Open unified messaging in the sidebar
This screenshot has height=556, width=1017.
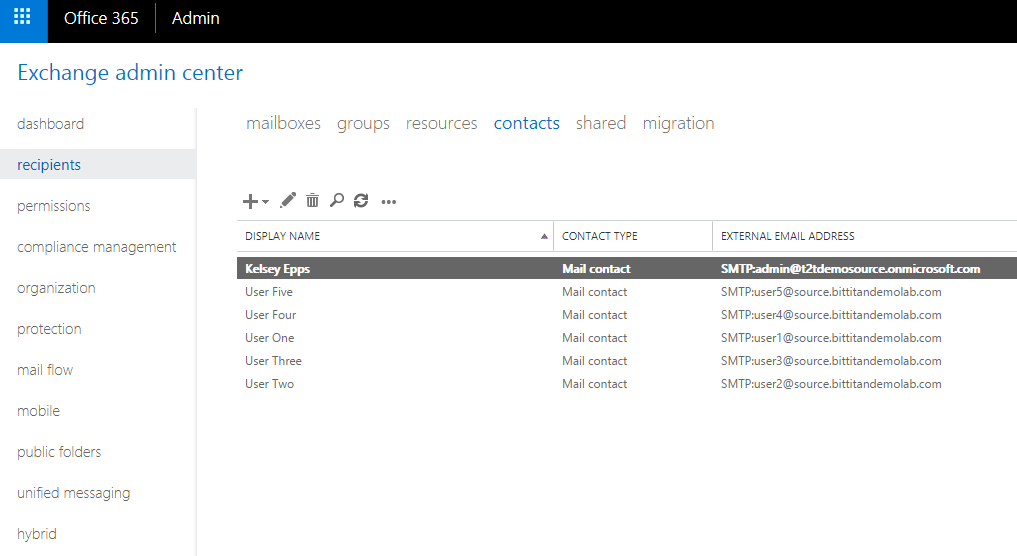74,493
